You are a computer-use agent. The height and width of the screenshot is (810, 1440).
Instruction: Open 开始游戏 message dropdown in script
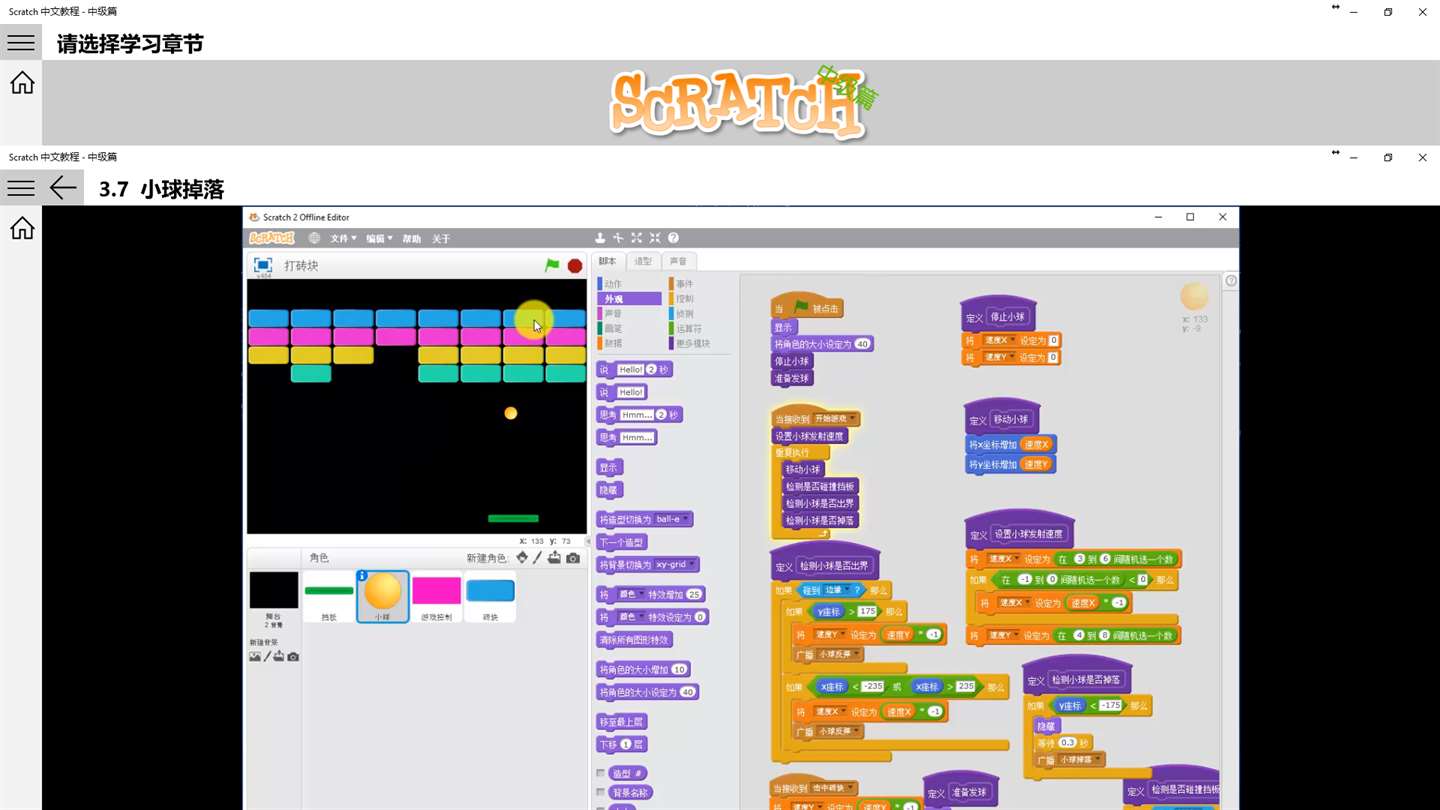coord(835,419)
